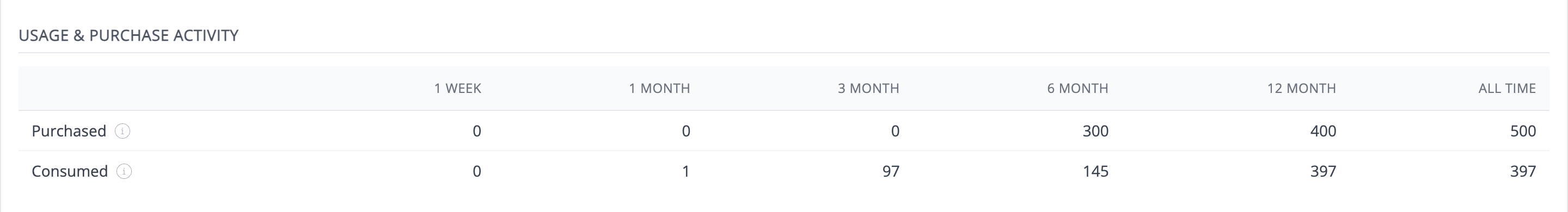Click the 397 consumed all-time value
The width and height of the screenshot is (1568, 212).
coord(1523,171)
